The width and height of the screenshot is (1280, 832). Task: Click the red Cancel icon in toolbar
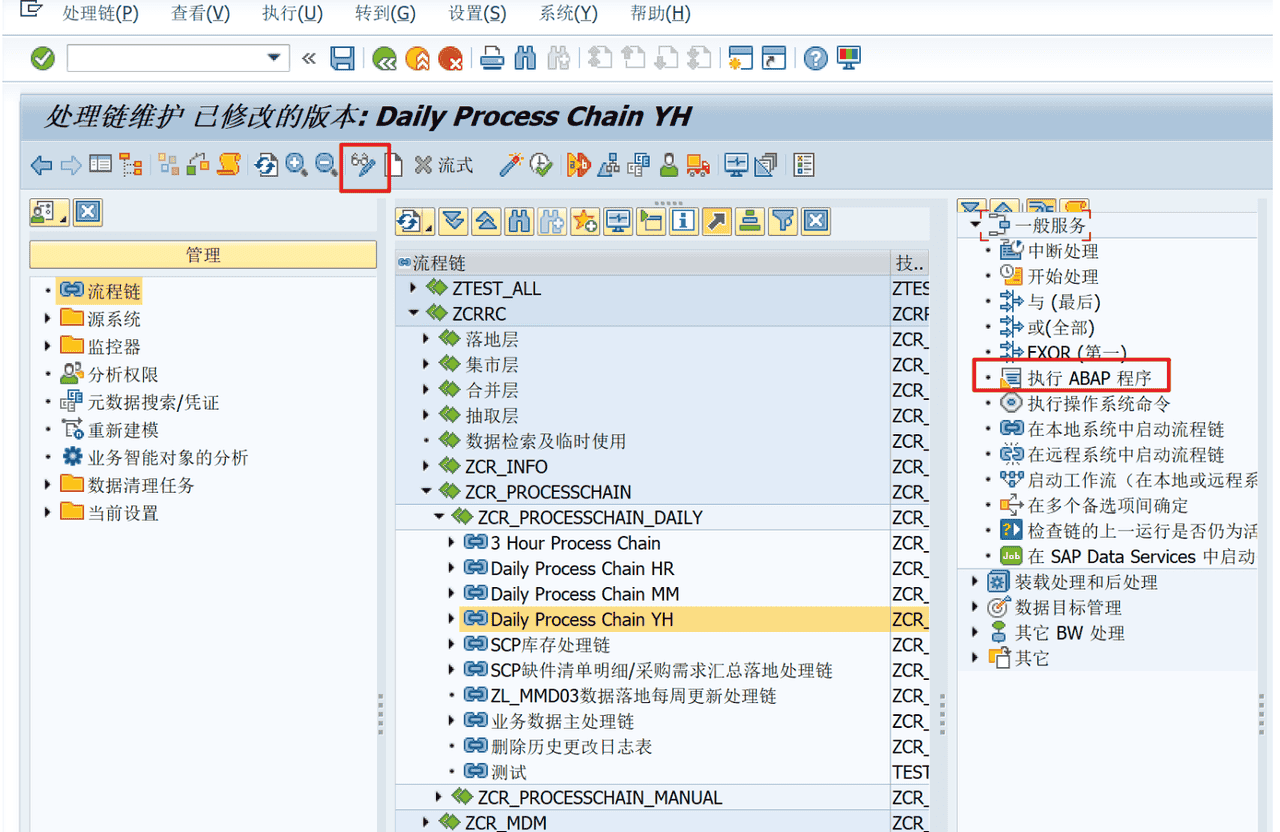450,59
